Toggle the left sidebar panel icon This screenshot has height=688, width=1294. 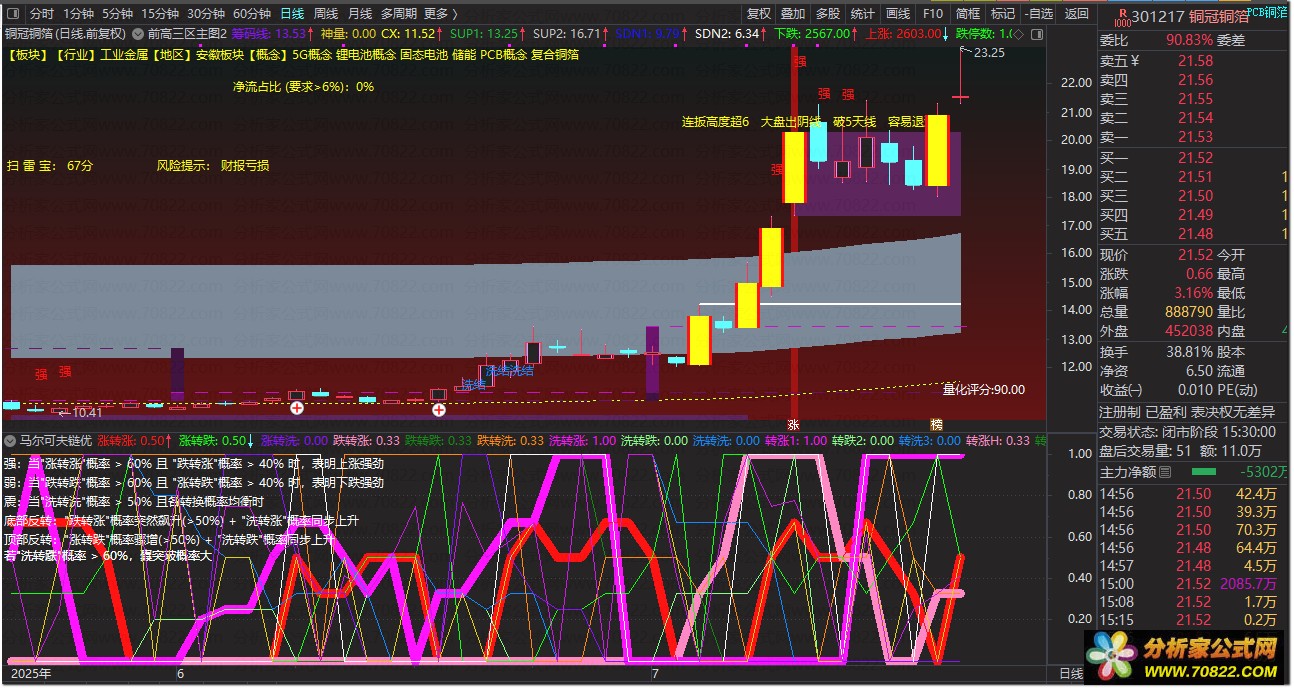click(x=13, y=14)
